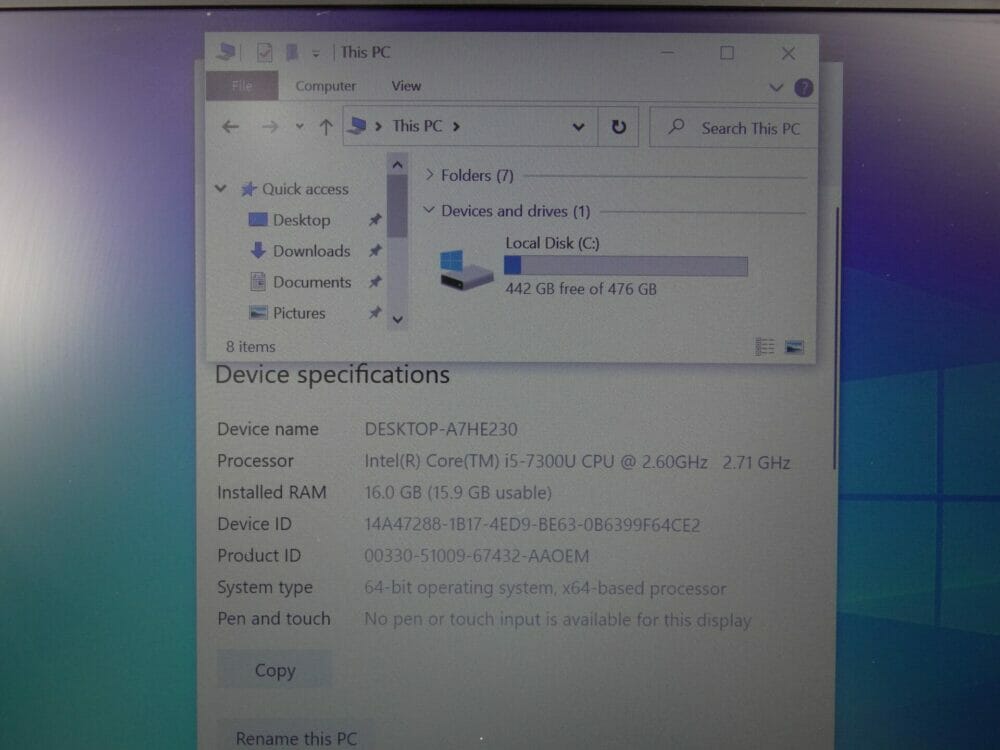Switch to Details view layout icon

pyautogui.click(x=765, y=346)
